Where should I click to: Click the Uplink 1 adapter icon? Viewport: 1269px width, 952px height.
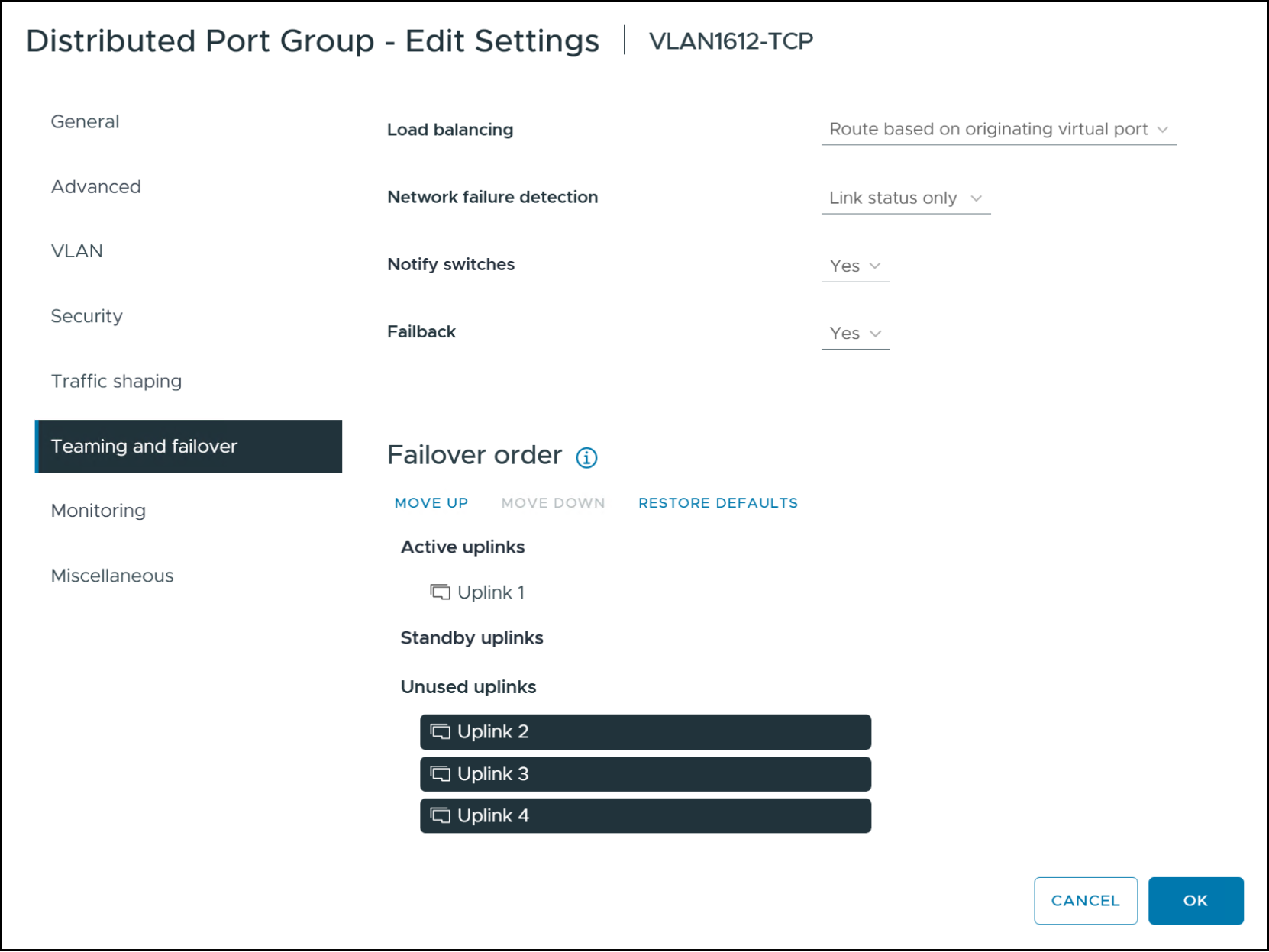(x=440, y=592)
